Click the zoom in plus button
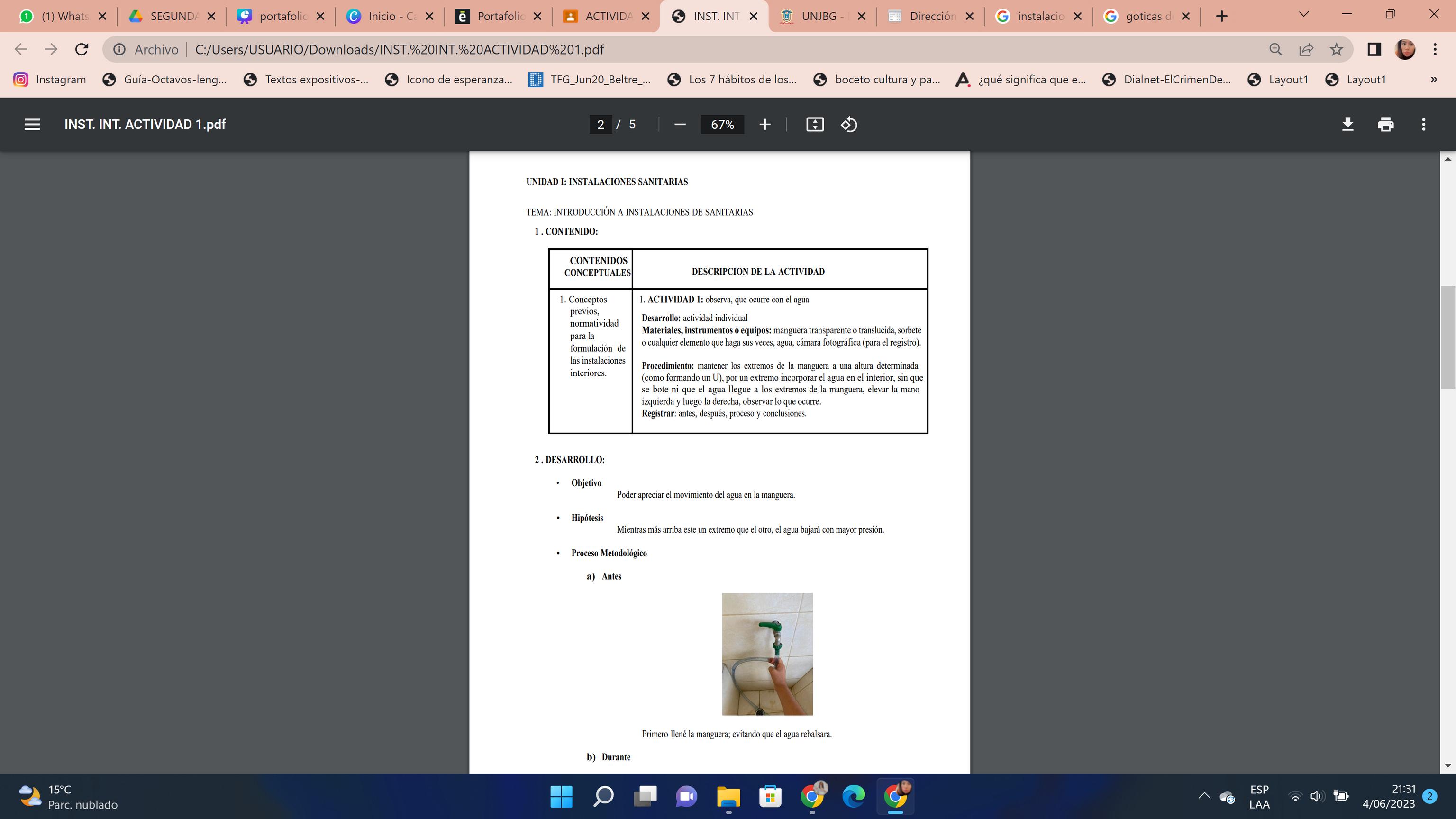 tap(765, 124)
